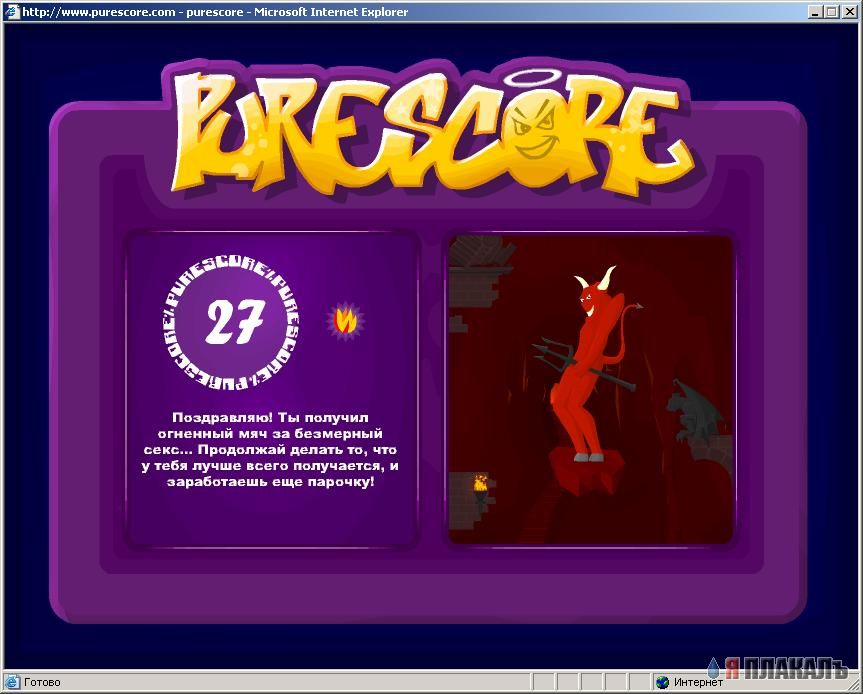Viewport: 863px width, 694px height.
Task: Click the 'Интернет' zone label in status bar
Action: tap(698, 682)
